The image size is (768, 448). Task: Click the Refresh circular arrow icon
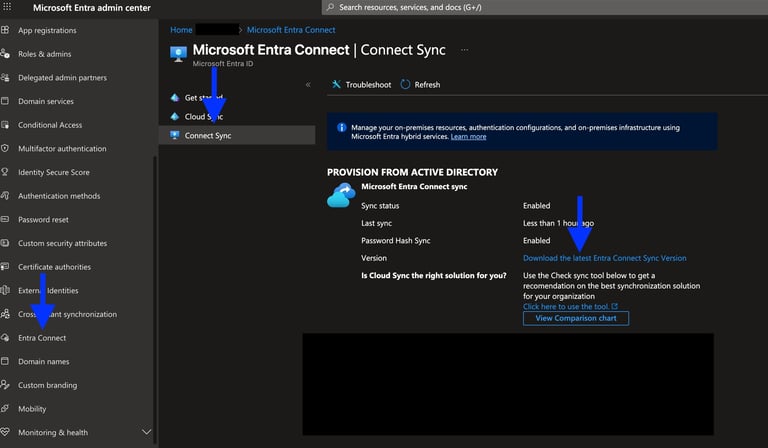405,84
